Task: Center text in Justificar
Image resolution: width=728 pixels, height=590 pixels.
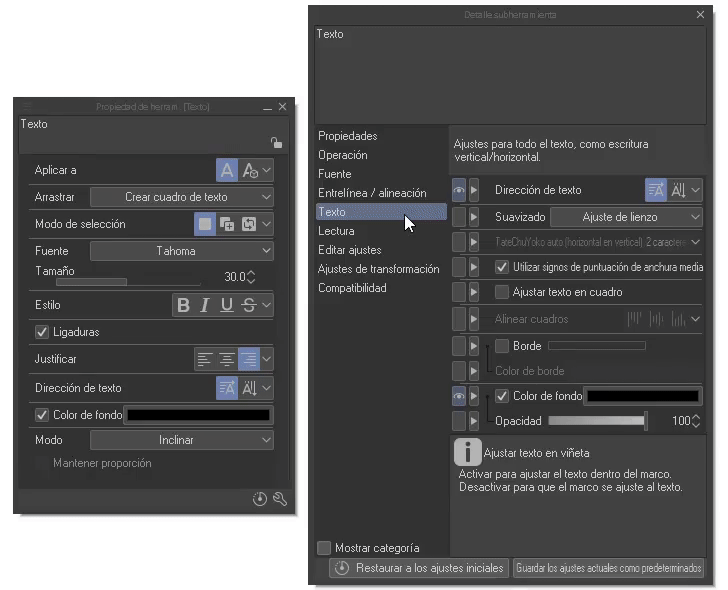Action: 227,359
